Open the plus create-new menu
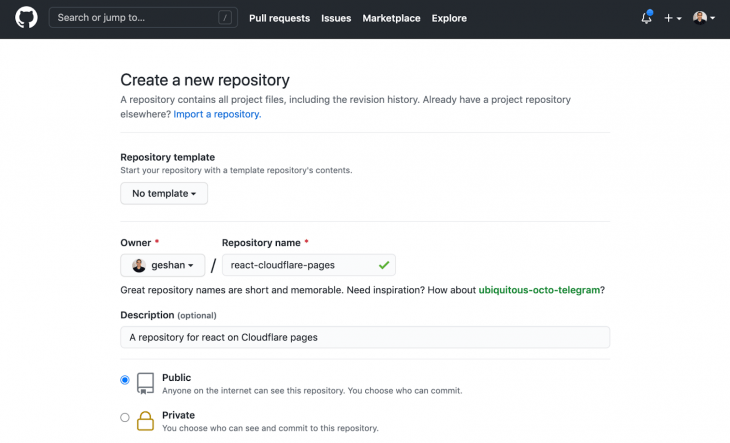 coord(673,18)
